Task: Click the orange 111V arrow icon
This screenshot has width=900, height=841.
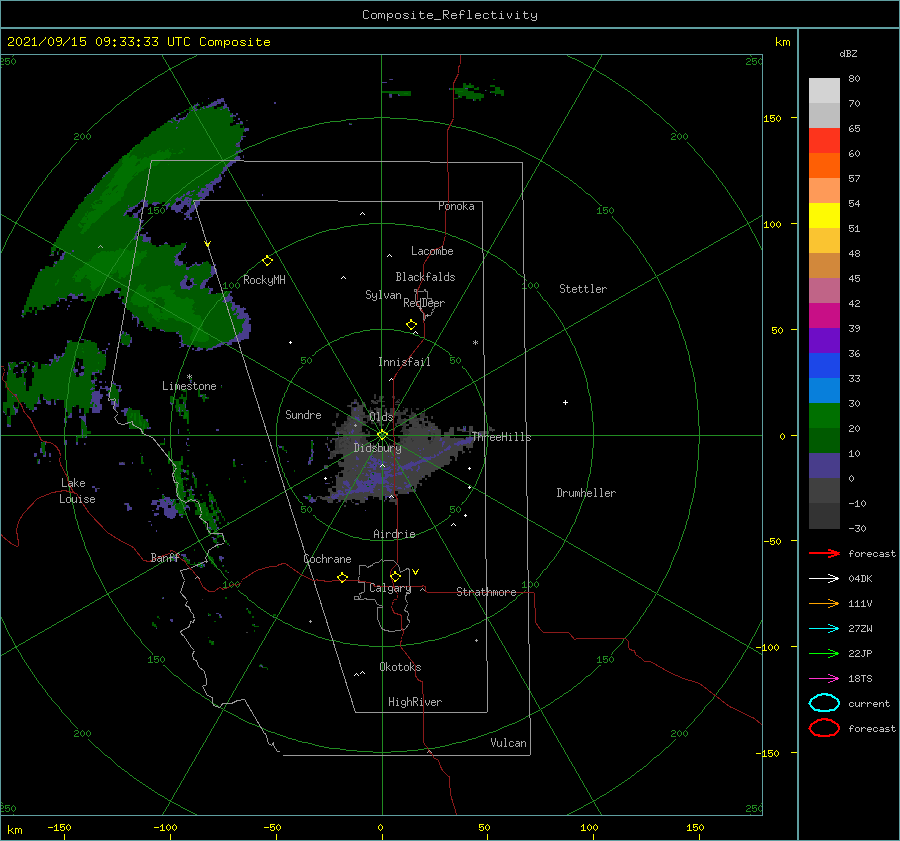Action: (824, 603)
